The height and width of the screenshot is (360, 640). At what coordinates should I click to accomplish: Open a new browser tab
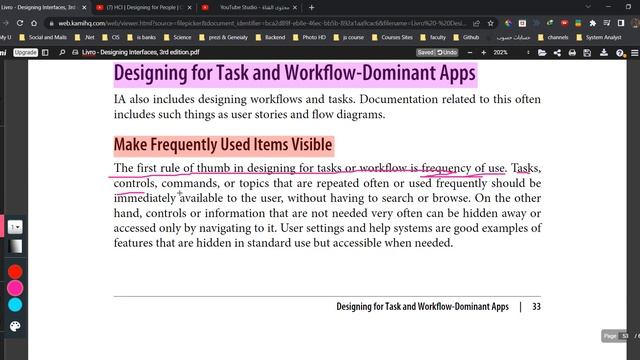pyautogui.click(x=311, y=7)
